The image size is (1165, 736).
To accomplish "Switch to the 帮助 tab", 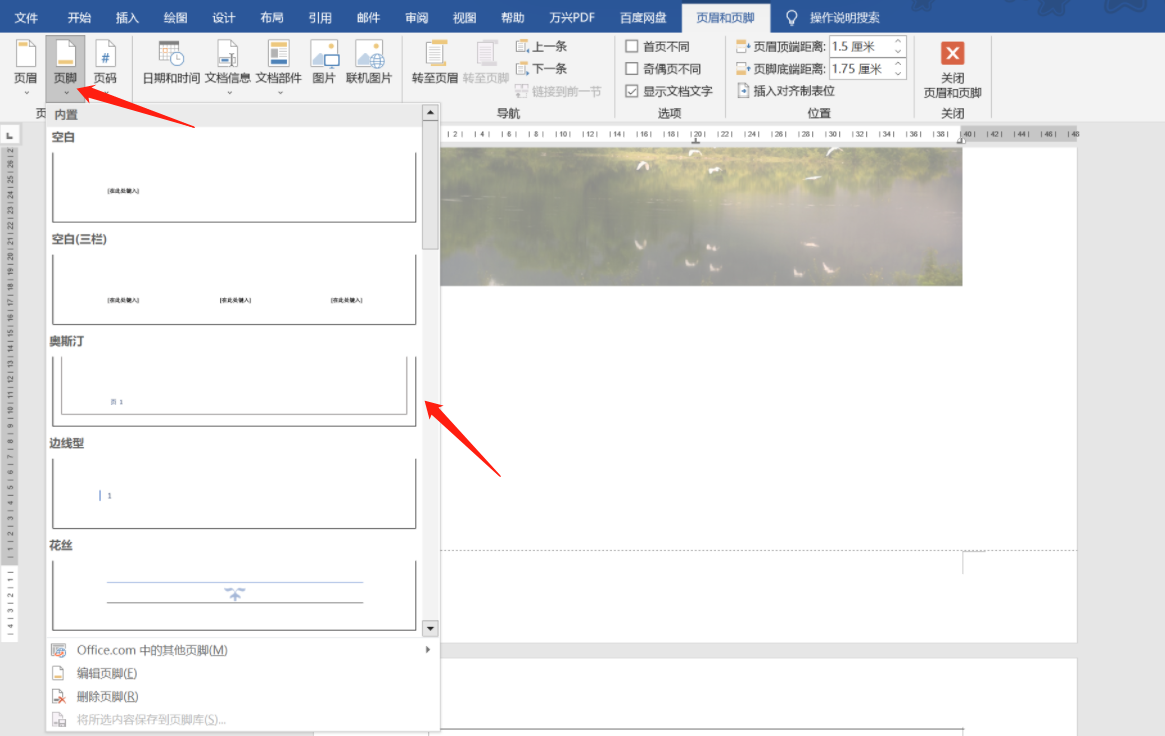I will click(513, 17).
